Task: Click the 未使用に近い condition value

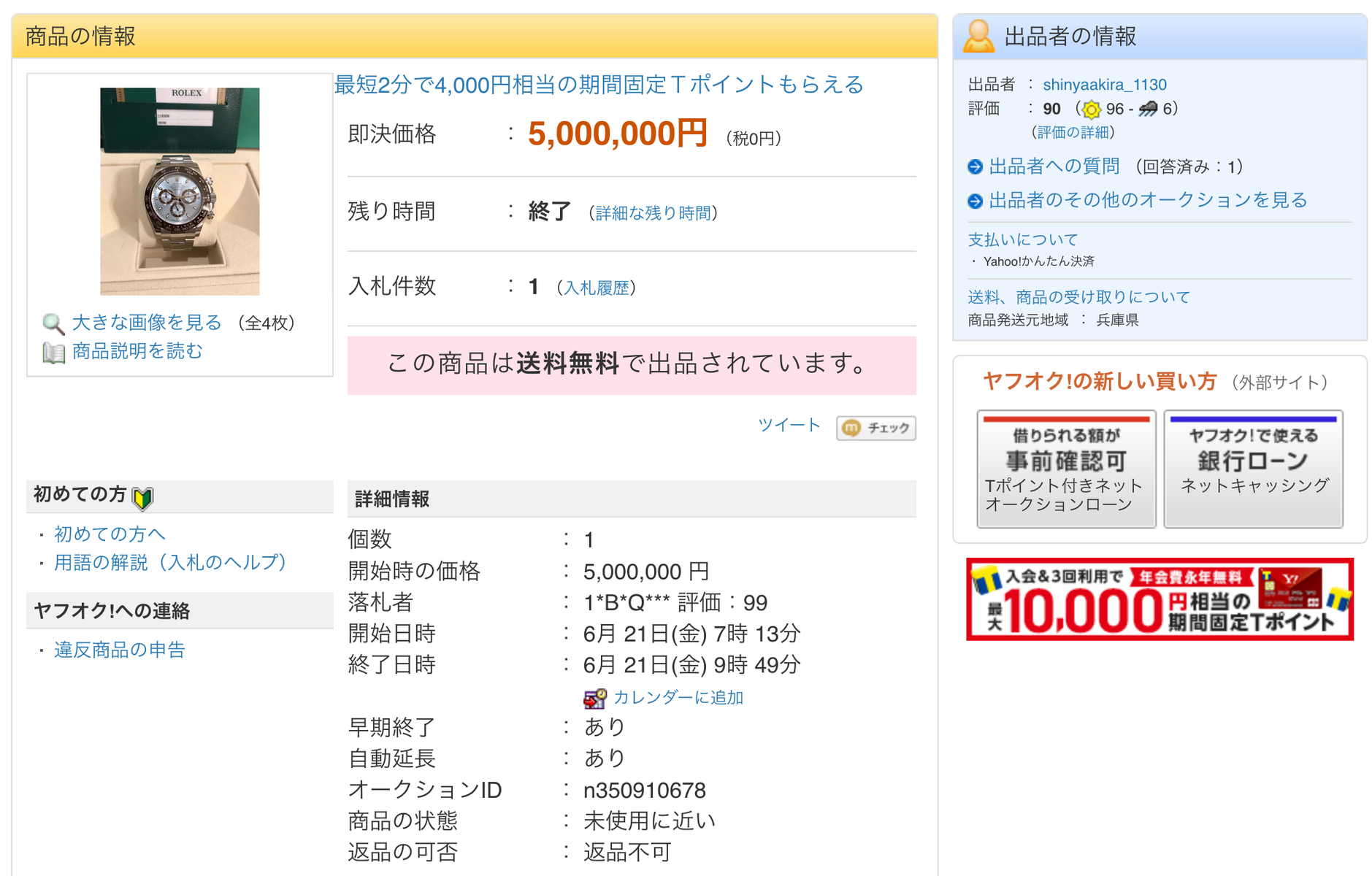Action: click(x=649, y=821)
